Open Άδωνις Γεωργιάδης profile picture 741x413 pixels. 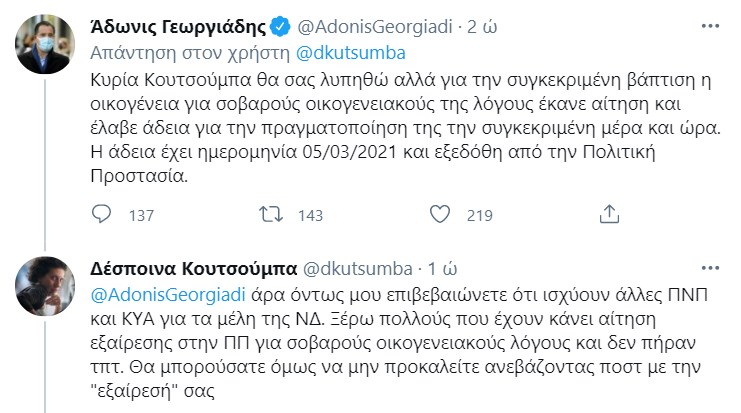43,41
